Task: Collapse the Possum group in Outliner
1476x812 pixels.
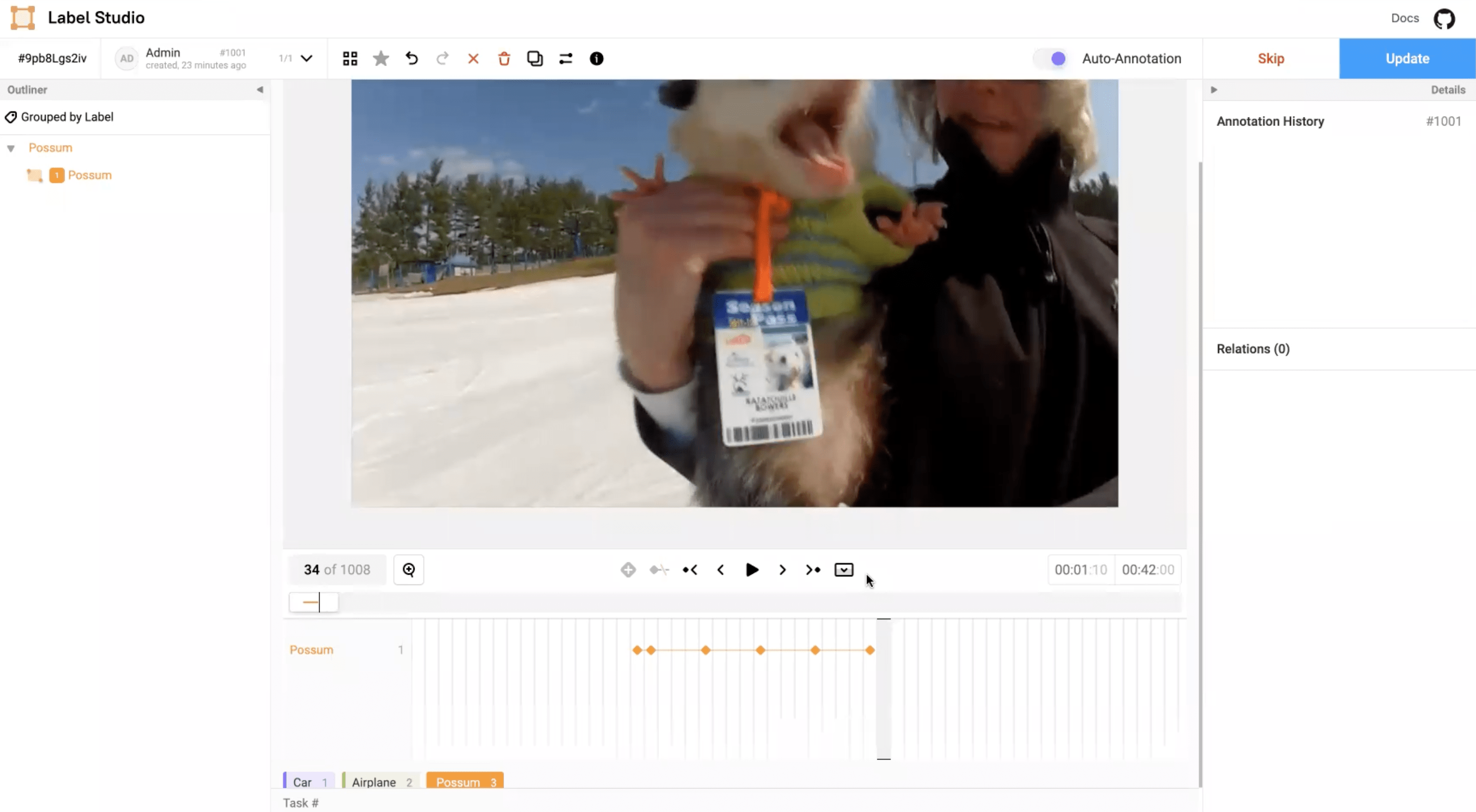Action: click(11, 148)
